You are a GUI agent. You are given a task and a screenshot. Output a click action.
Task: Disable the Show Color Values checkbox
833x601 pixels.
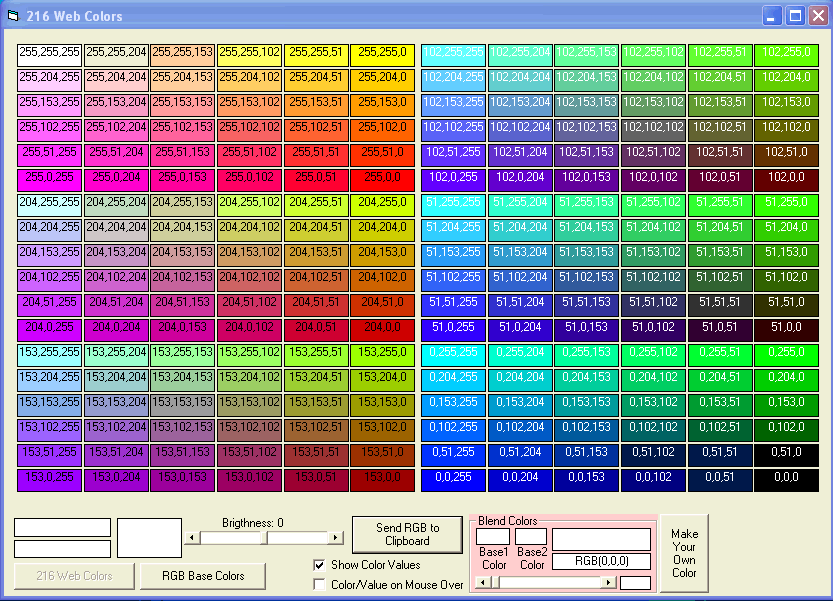point(320,565)
